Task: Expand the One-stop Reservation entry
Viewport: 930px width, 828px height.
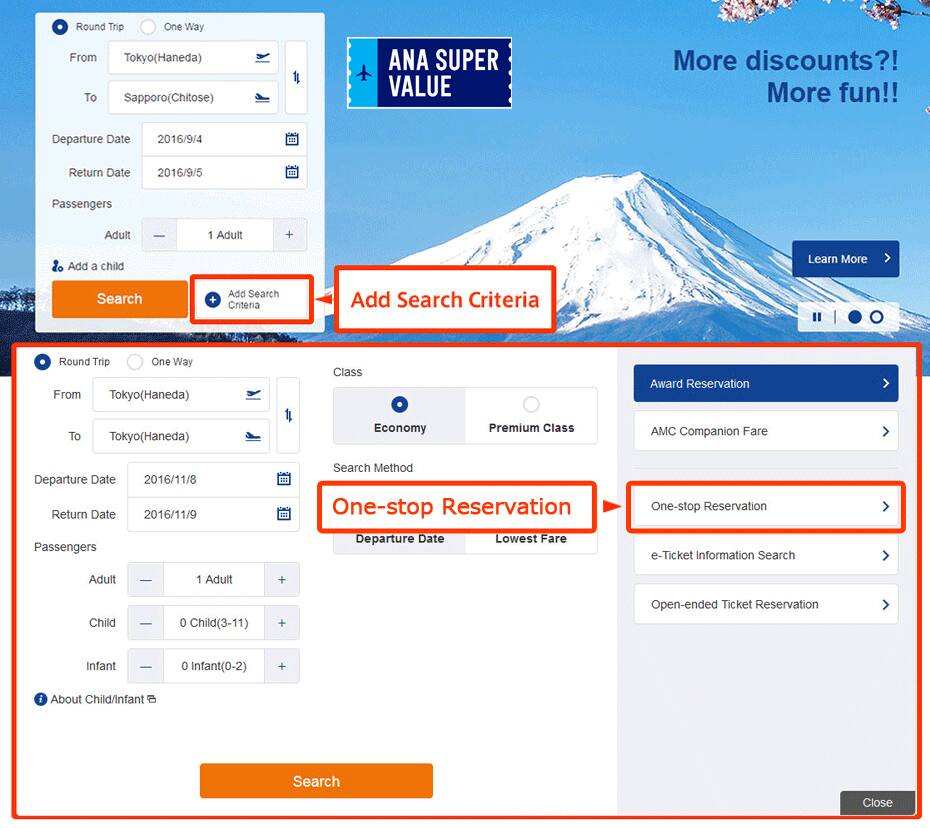Action: [x=766, y=506]
